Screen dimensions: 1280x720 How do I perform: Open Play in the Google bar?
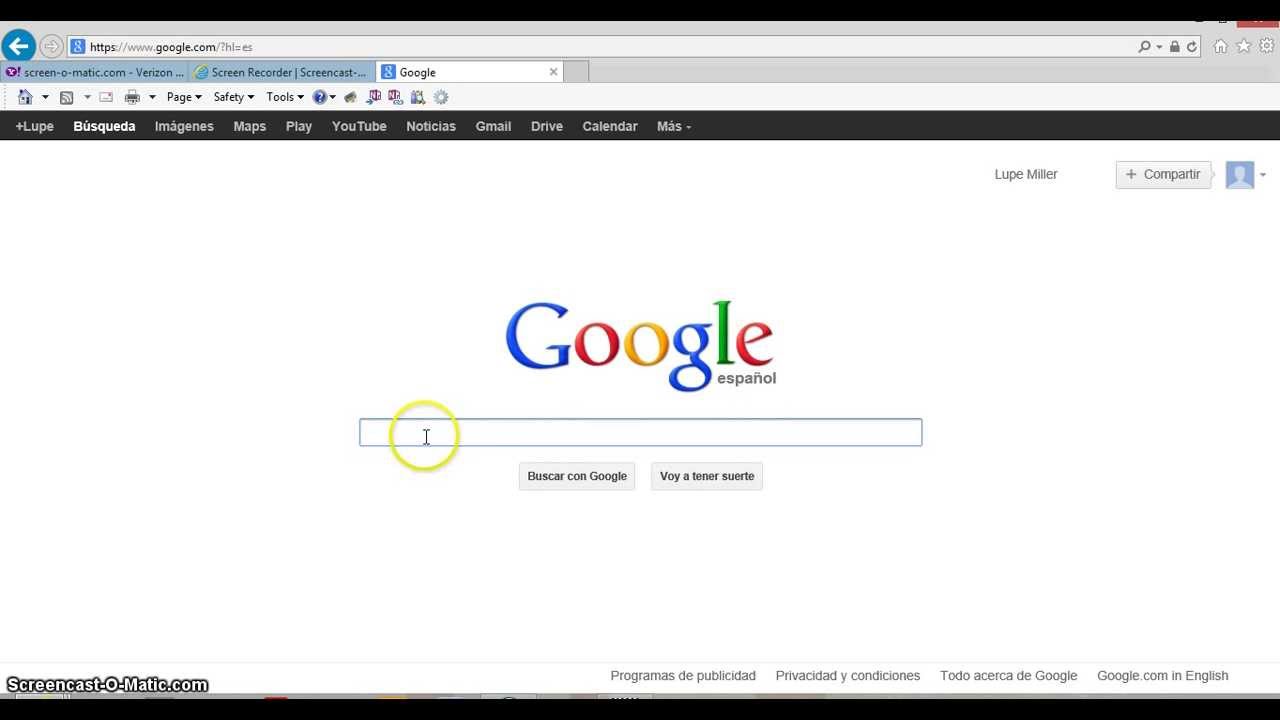point(299,126)
